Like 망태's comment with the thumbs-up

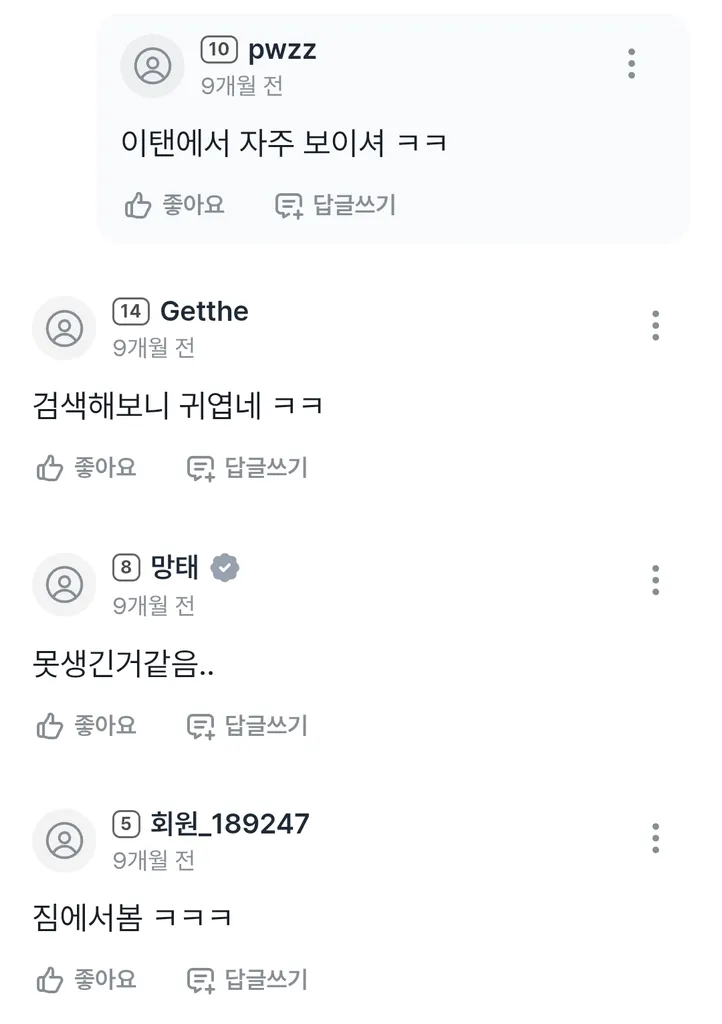(x=50, y=726)
